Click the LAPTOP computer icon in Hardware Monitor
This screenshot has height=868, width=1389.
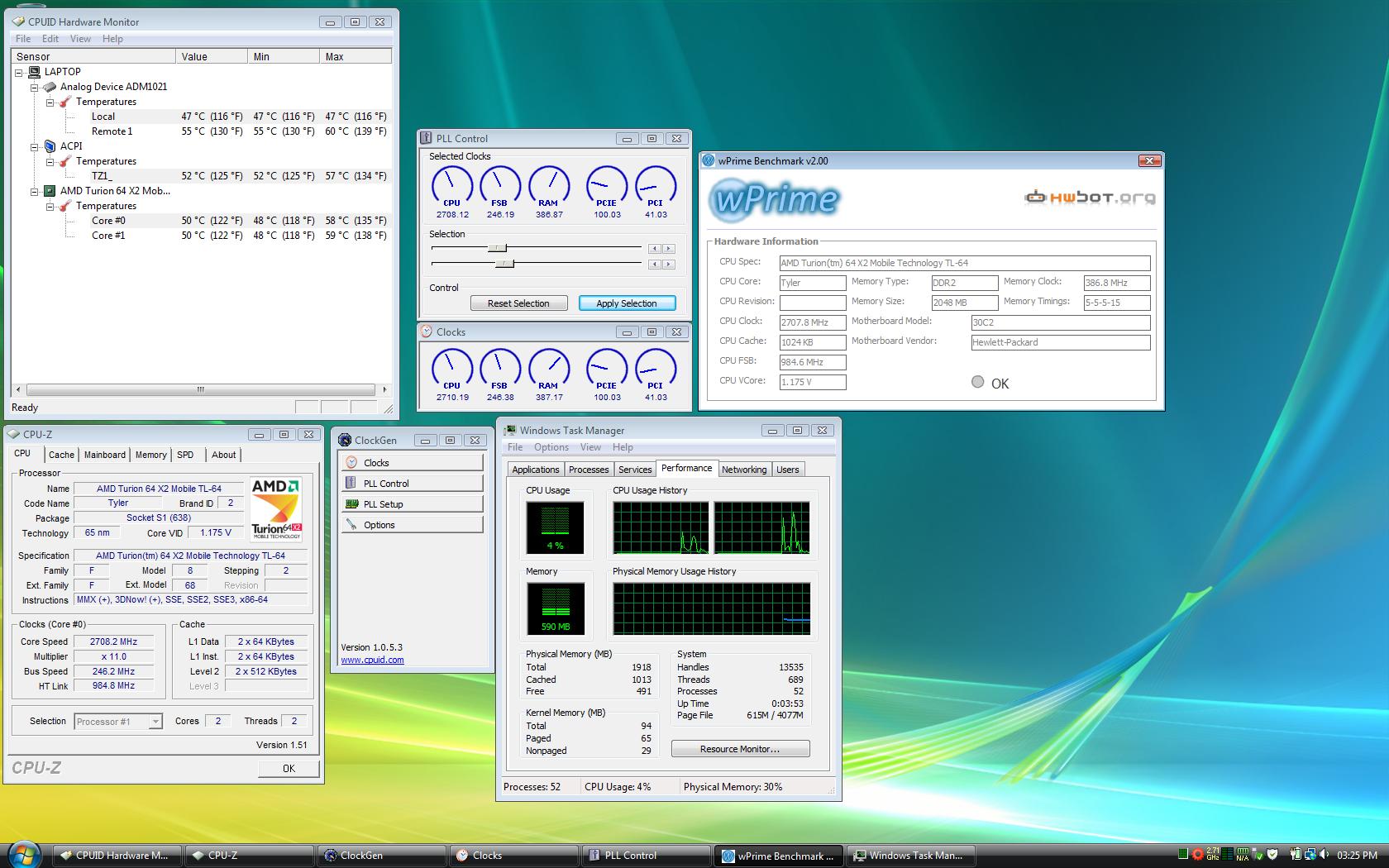tap(34, 72)
